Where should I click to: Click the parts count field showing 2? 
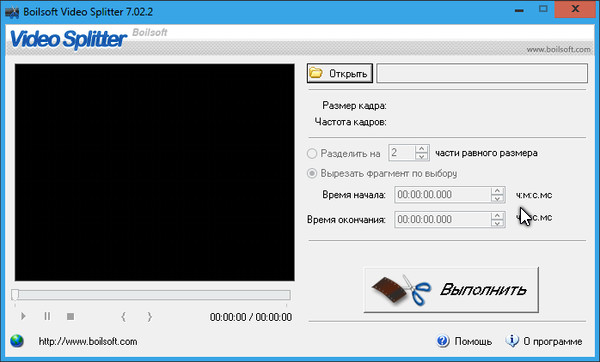[x=402, y=153]
